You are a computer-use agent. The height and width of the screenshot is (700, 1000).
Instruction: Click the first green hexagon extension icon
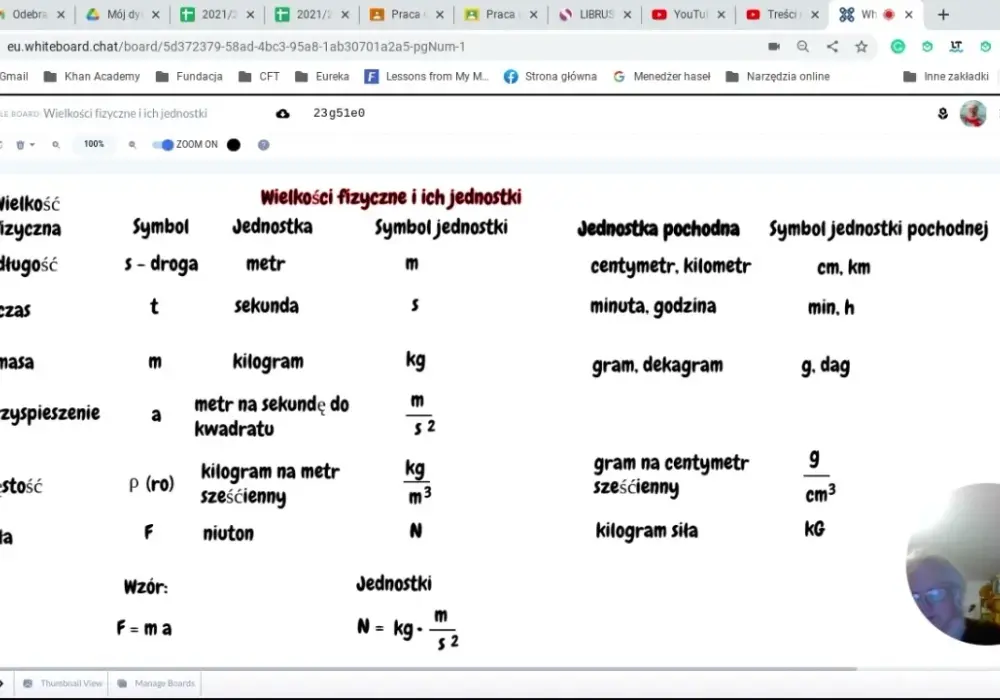coord(927,47)
